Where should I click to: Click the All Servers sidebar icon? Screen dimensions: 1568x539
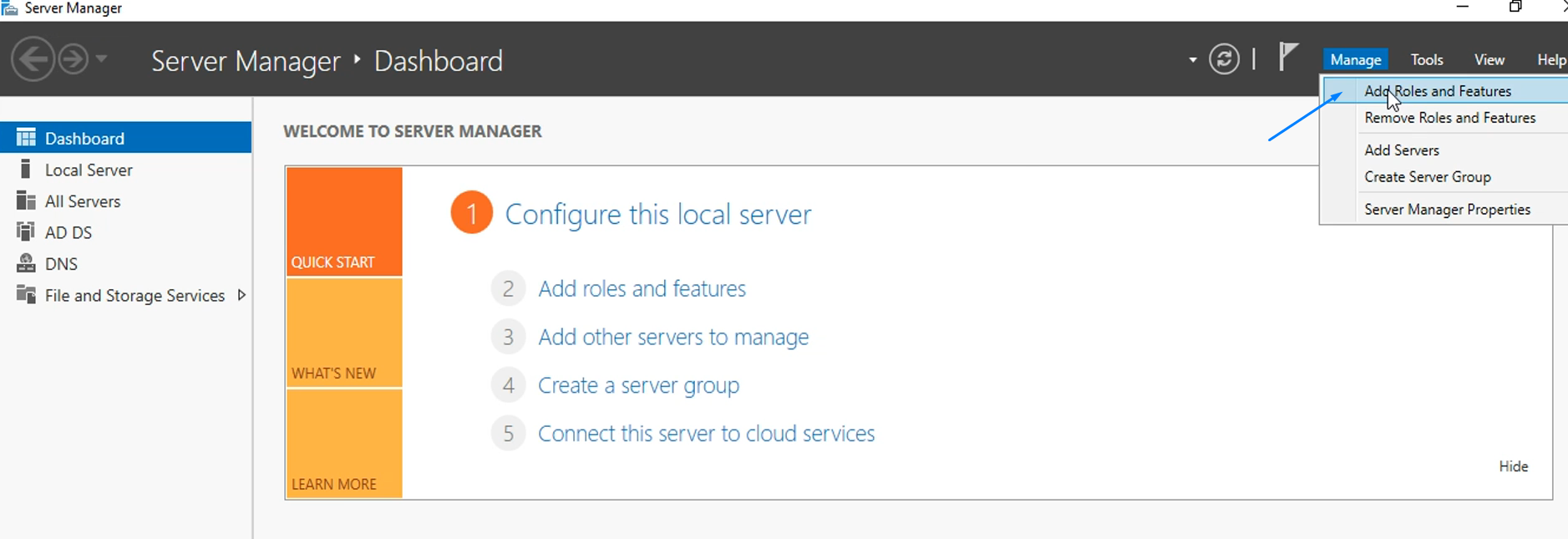point(26,201)
